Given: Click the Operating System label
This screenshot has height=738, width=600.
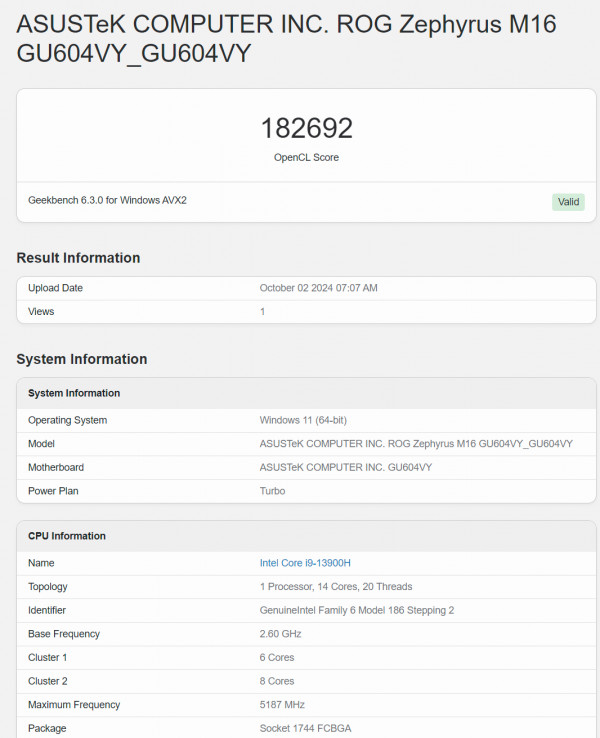Looking at the screenshot, I should click(68, 420).
